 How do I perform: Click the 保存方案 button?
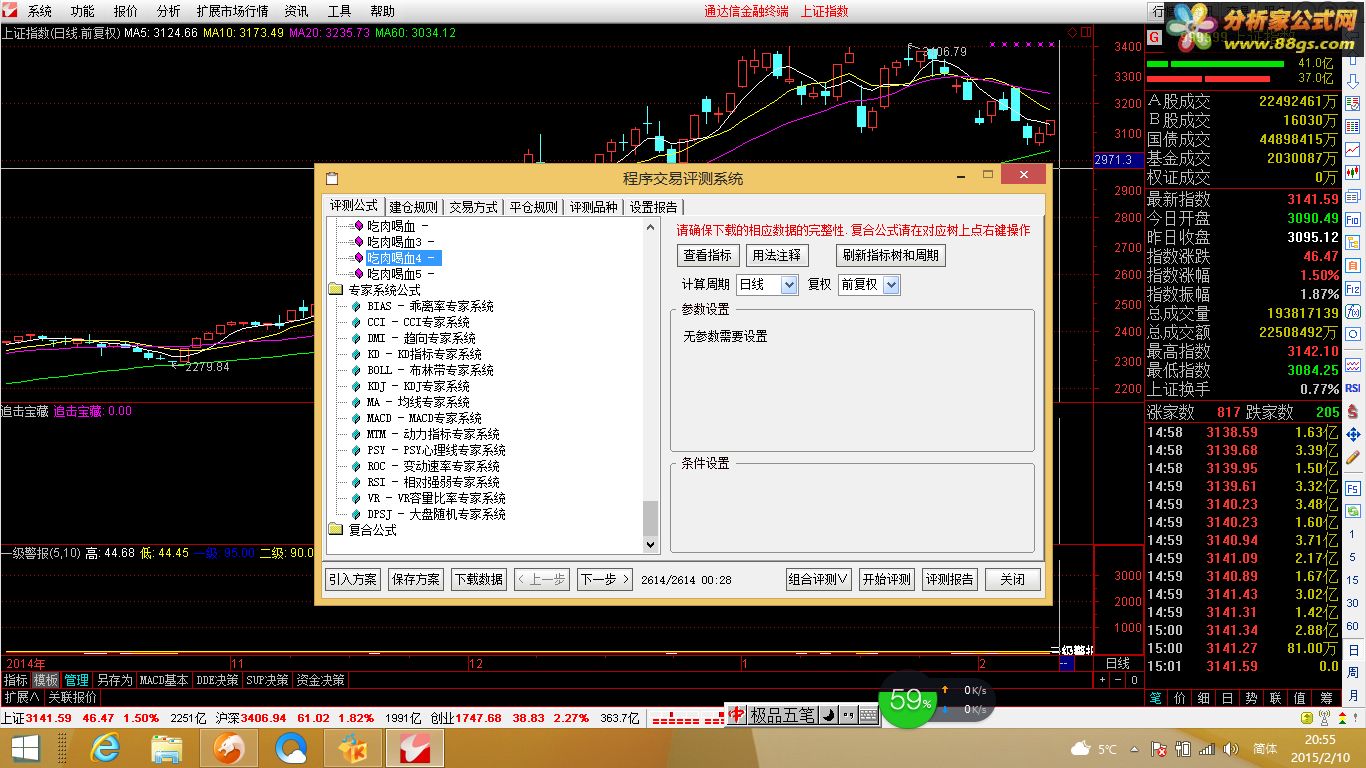pos(415,579)
